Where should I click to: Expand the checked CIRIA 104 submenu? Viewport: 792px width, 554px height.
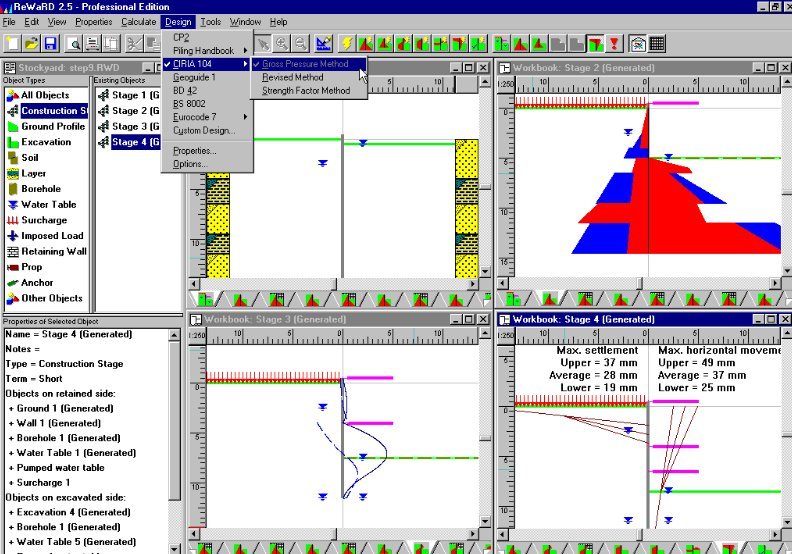[207, 64]
